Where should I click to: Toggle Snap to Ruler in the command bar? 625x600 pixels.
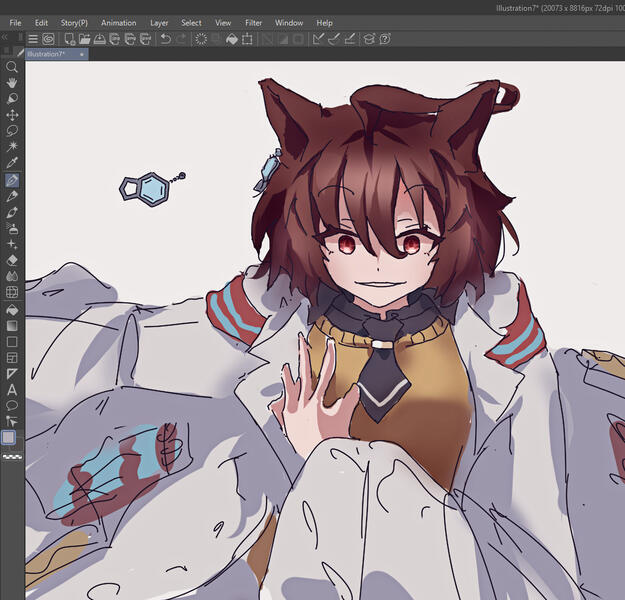(318, 39)
